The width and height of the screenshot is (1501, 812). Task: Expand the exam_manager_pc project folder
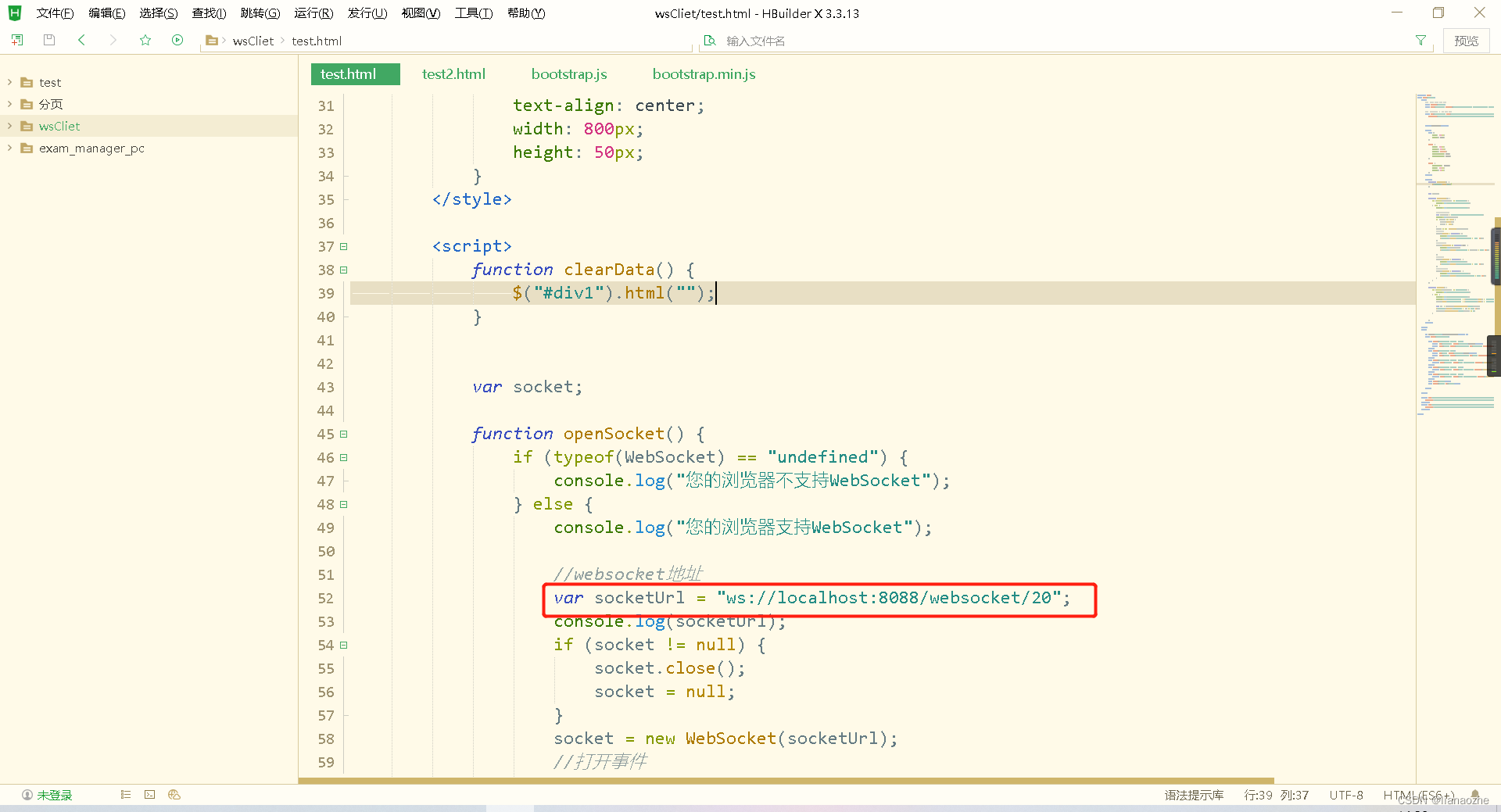click(x=9, y=148)
